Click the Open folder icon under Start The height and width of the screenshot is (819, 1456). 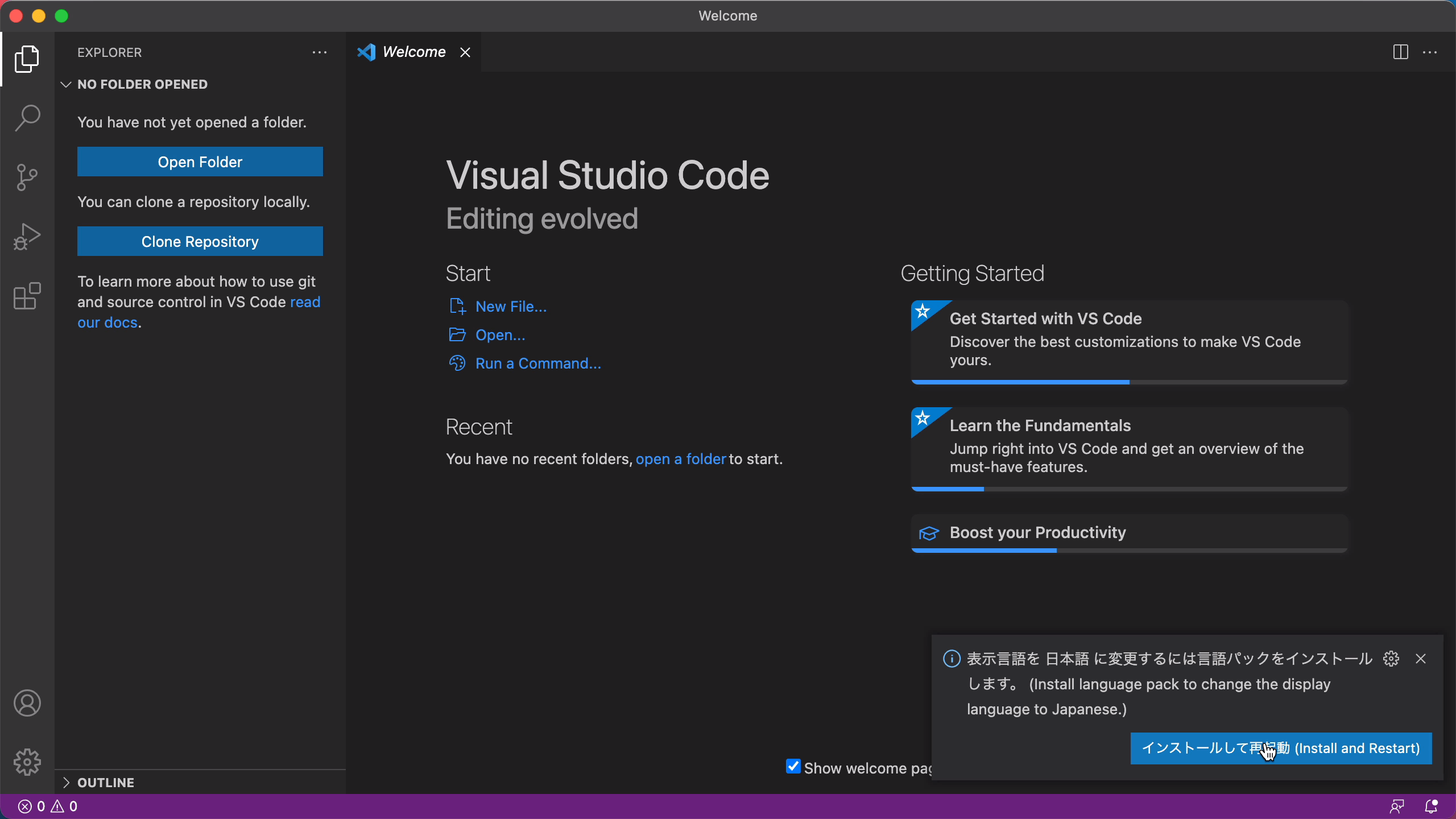coord(457,335)
